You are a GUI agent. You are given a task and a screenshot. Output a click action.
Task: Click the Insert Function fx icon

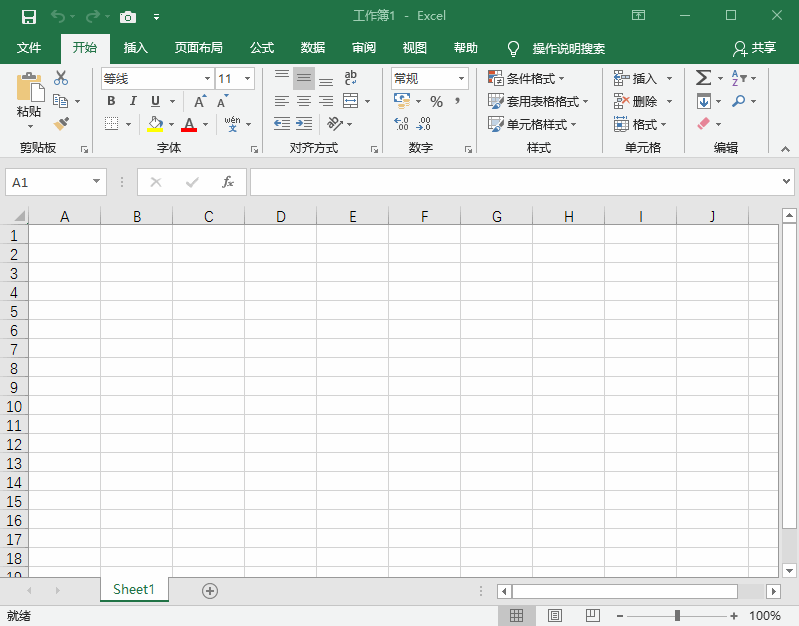pyautogui.click(x=228, y=182)
